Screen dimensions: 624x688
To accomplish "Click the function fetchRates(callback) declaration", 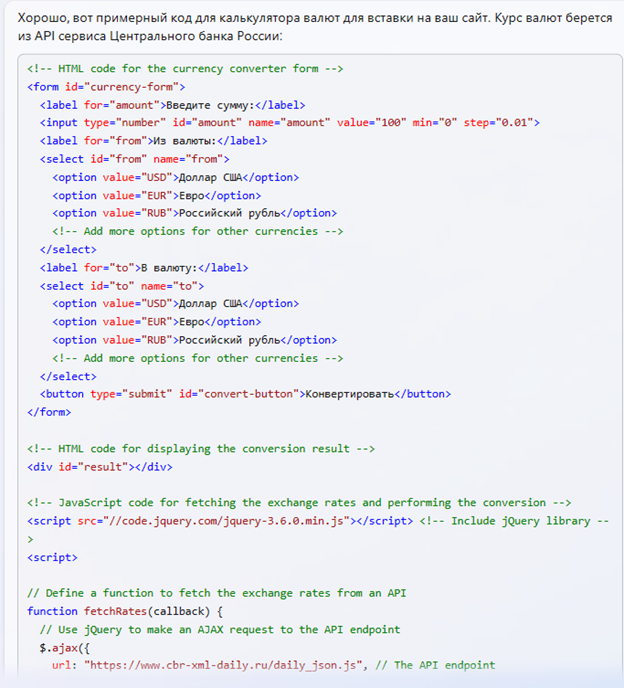I will [126, 611].
